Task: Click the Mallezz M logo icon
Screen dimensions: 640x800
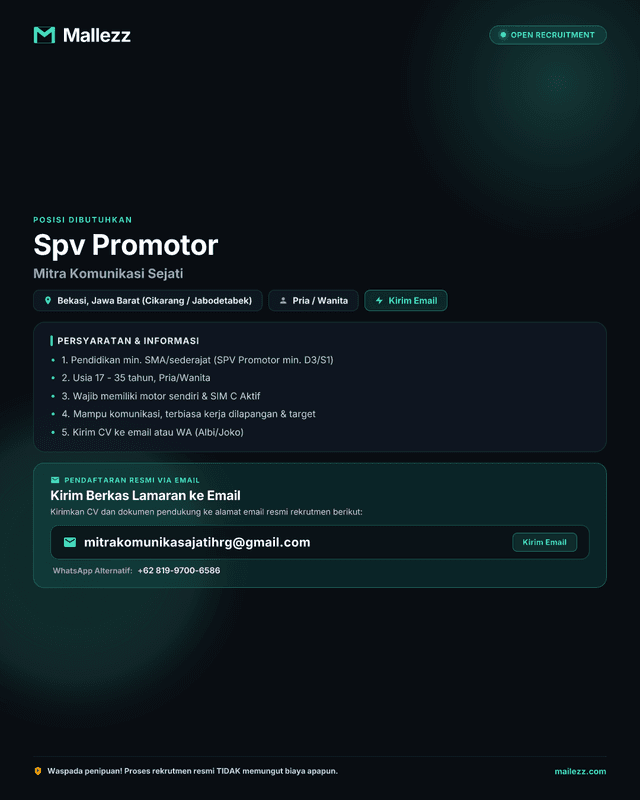Action: tap(44, 35)
